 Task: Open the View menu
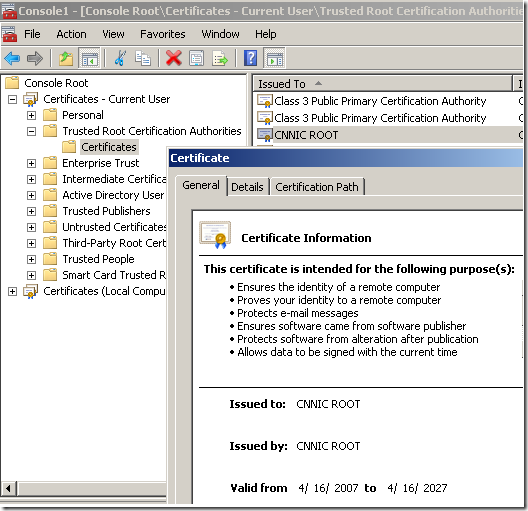click(x=113, y=34)
